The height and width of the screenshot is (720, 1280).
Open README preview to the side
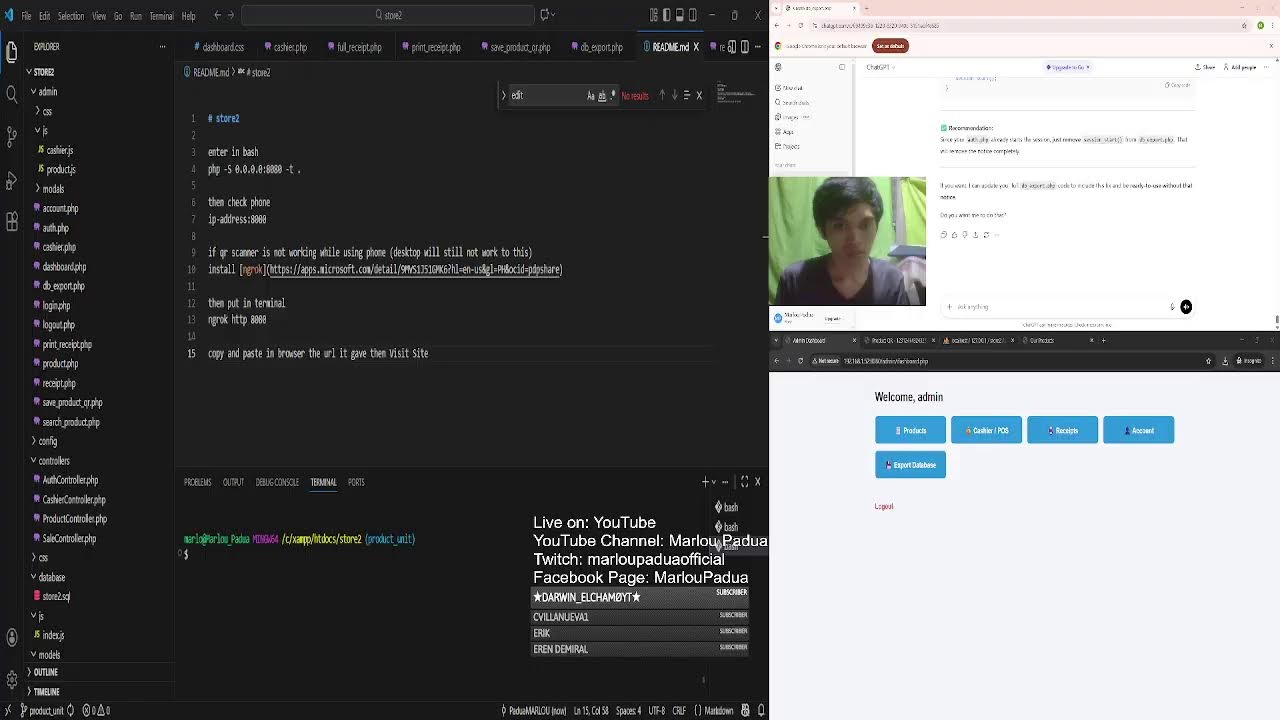coord(732,47)
